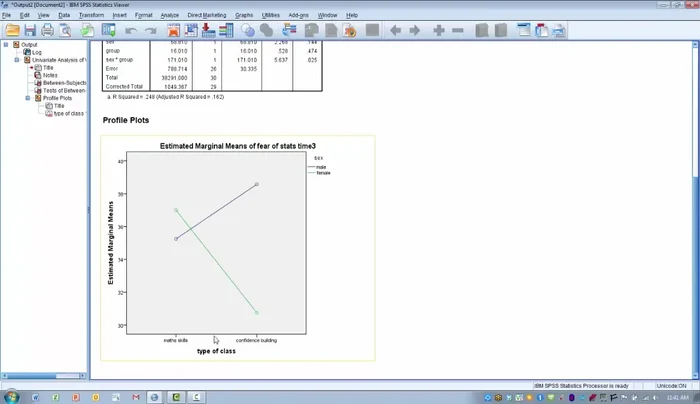This screenshot has height=404, width=700.
Task: Open the Direct Marketing menu
Action: click(207, 15)
